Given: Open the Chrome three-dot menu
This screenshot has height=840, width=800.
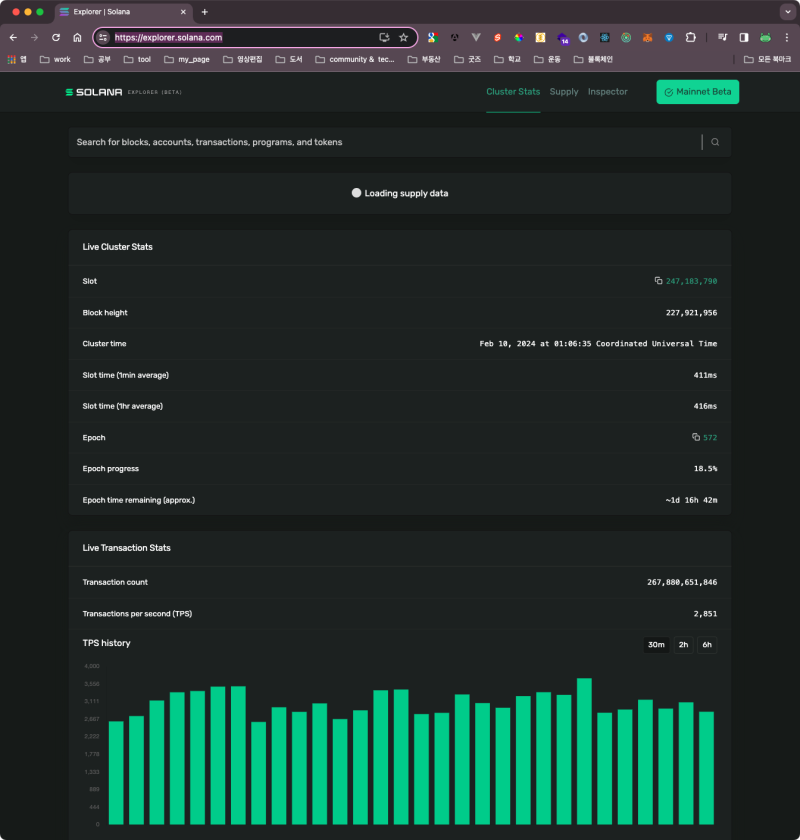Looking at the screenshot, I should coord(787,38).
